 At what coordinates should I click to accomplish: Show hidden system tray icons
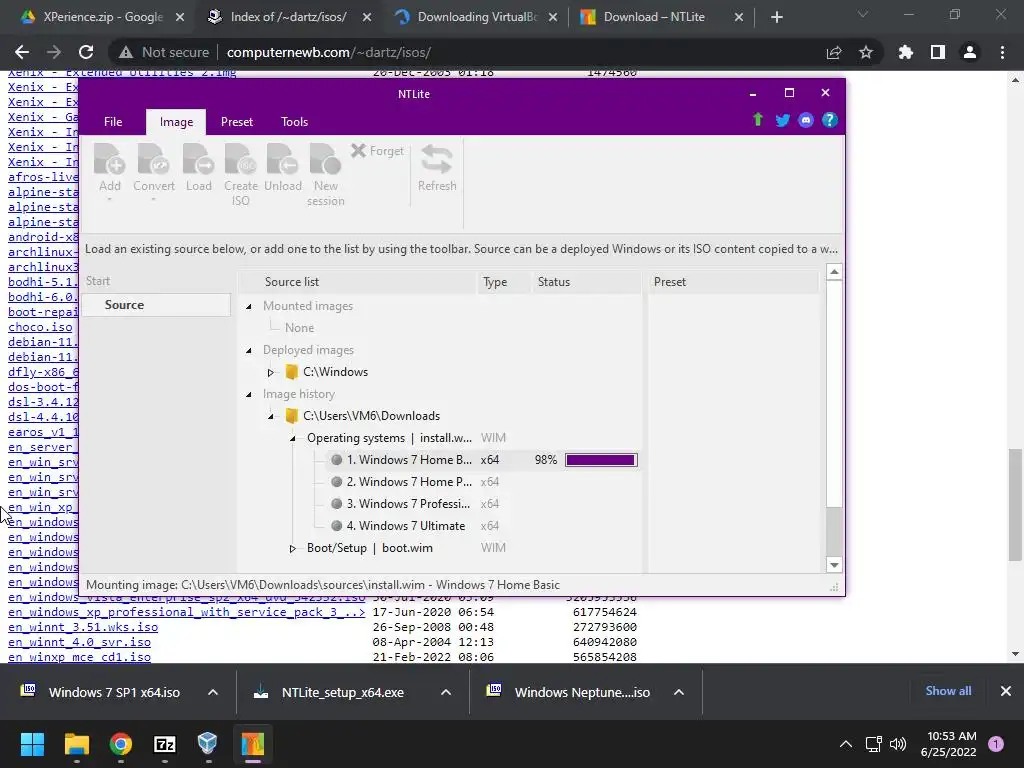pos(845,744)
